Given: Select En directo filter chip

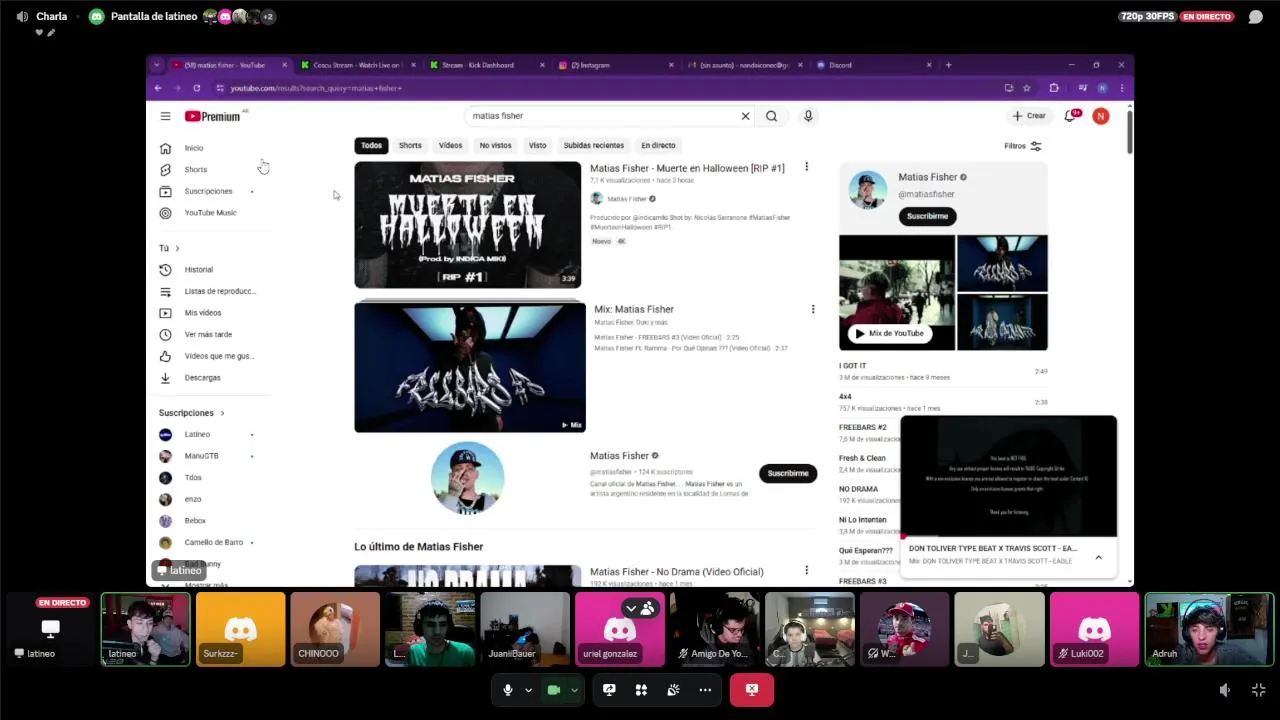Looking at the screenshot, I should [x=658, y=146].
